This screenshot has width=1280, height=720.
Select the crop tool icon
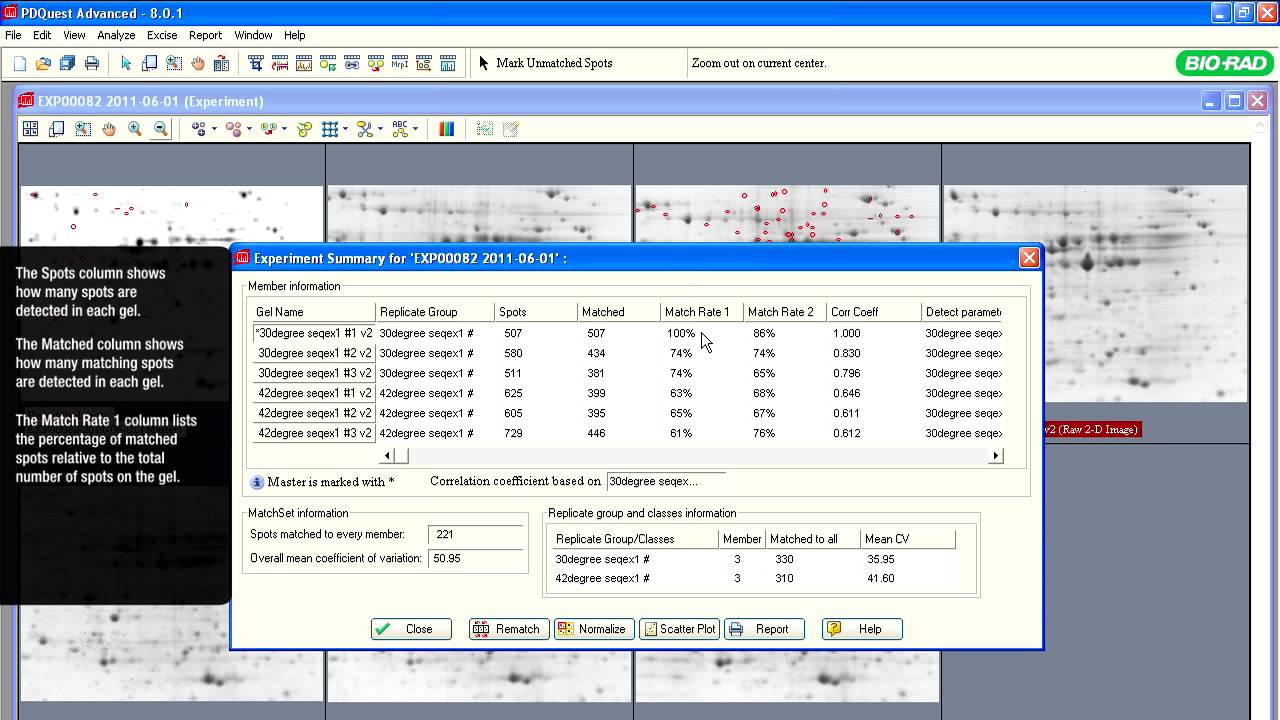coord(256,63)
